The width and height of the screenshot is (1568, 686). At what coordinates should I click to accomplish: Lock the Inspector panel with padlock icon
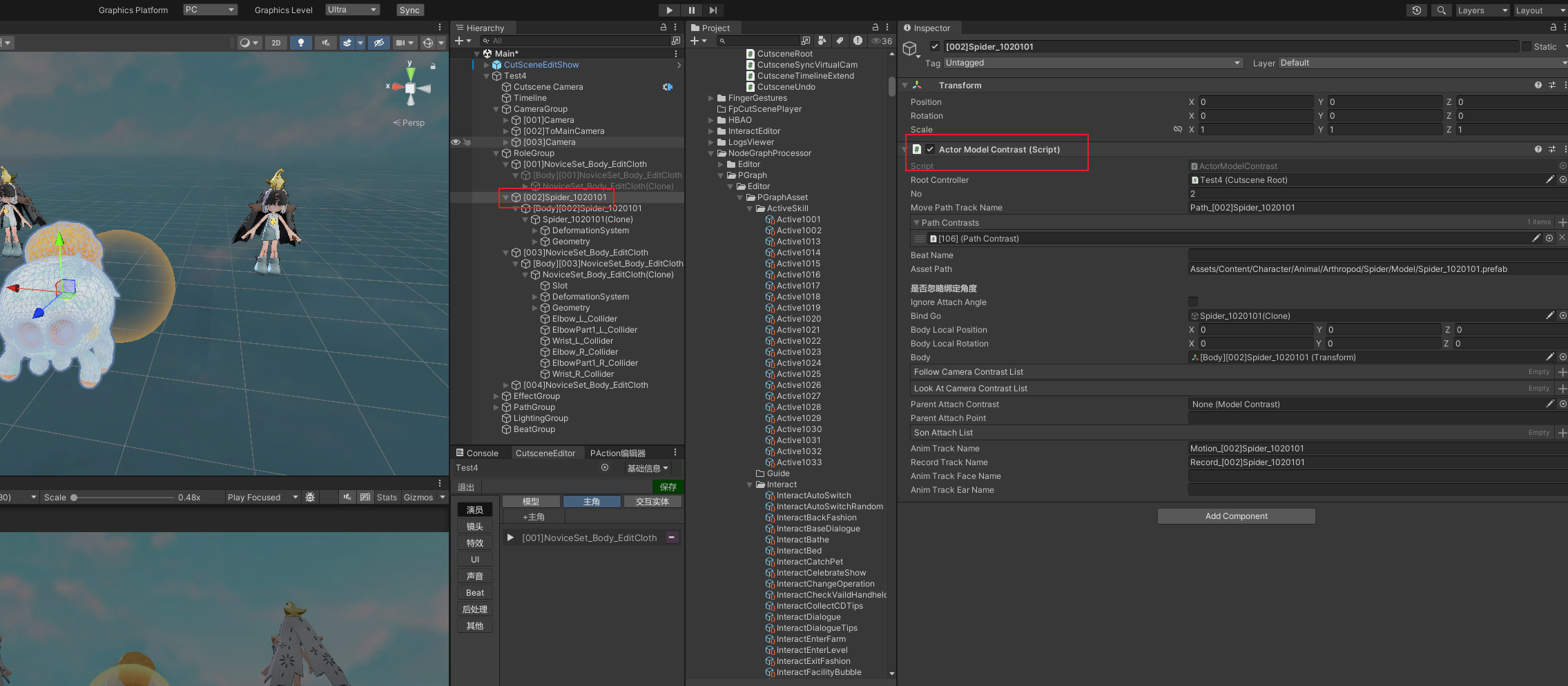coord(1553,28)
